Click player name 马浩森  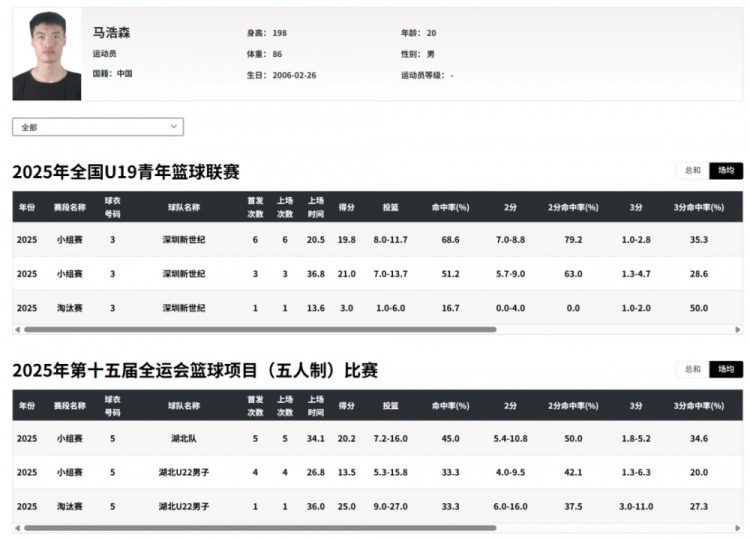(112, 33)
